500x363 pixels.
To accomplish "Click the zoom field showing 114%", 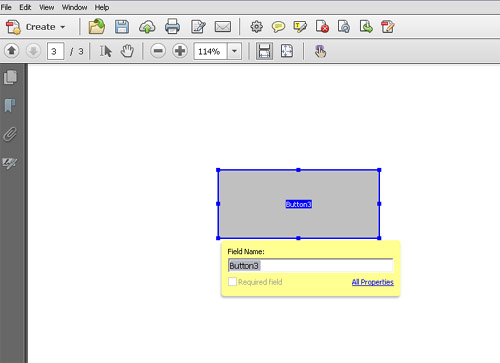I will 211,51.
